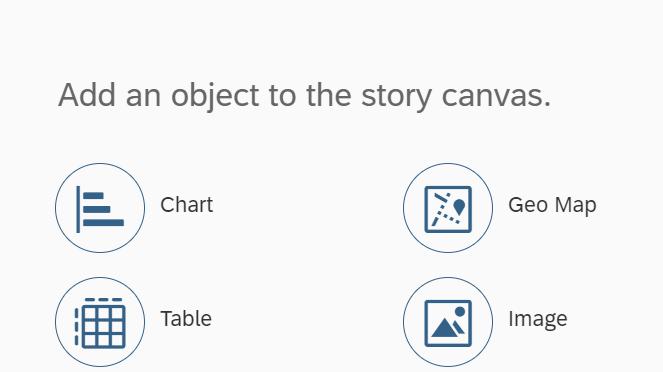Image resolution: width=663 pixels, height=372 pixels.
Task: Click the dashed header row of Table icon
Action: pos(104,300)
